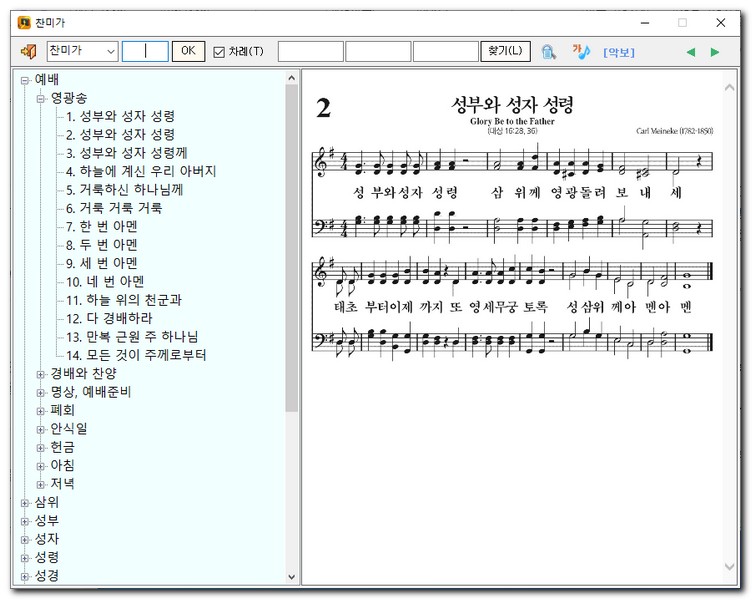The width and height of the screenshot is (753, 600).
Task: Click the 찾기(L) search button
Action: click(506, 51)
